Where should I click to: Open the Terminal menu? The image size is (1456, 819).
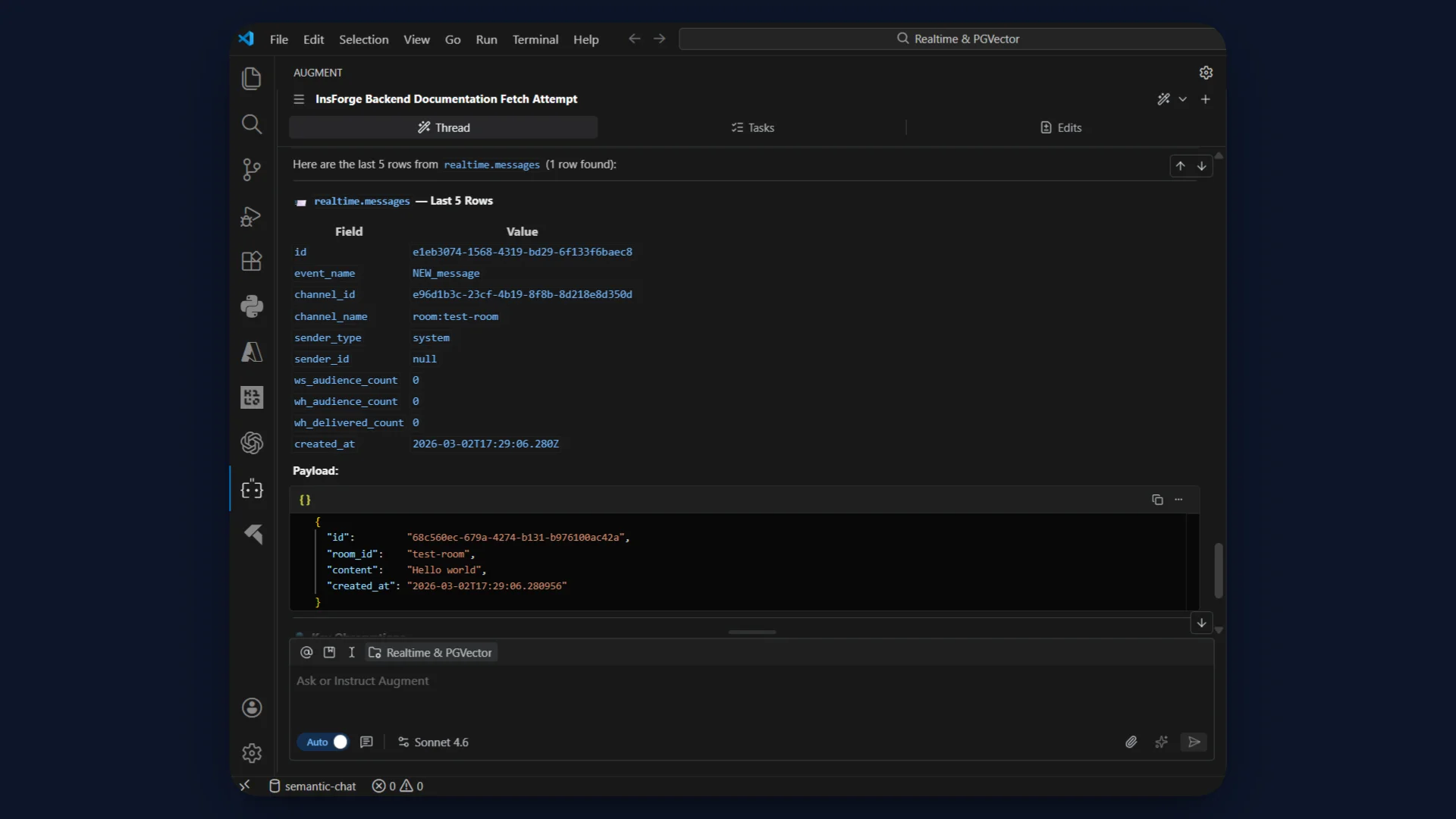click(535, 39)
